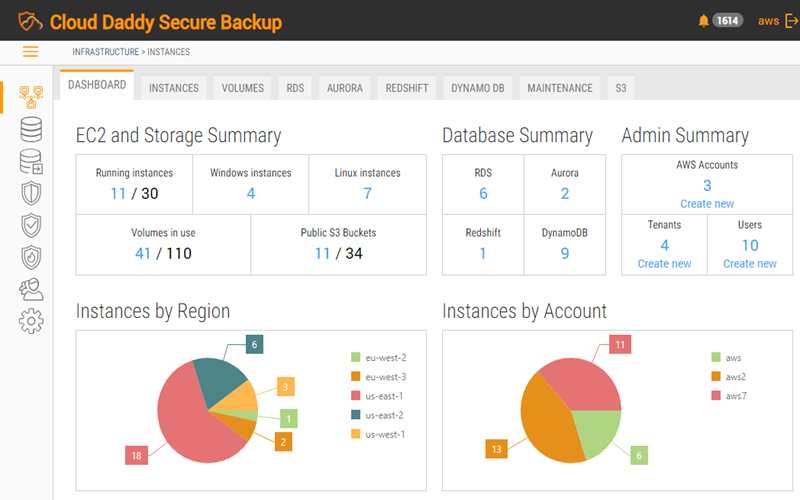Open the RDS tab
Screen dimensions: 800x500
coord(295,88)
